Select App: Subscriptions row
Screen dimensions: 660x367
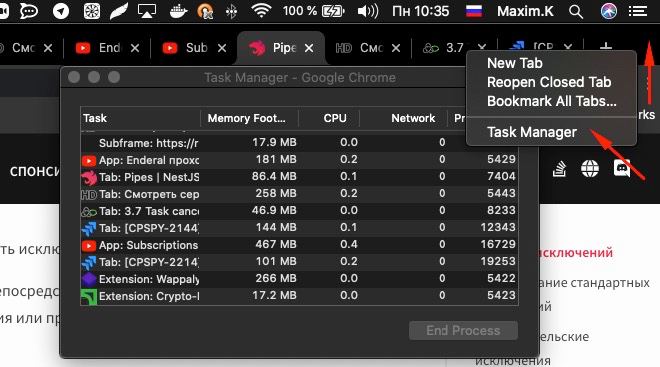click(x=299, y=245)
